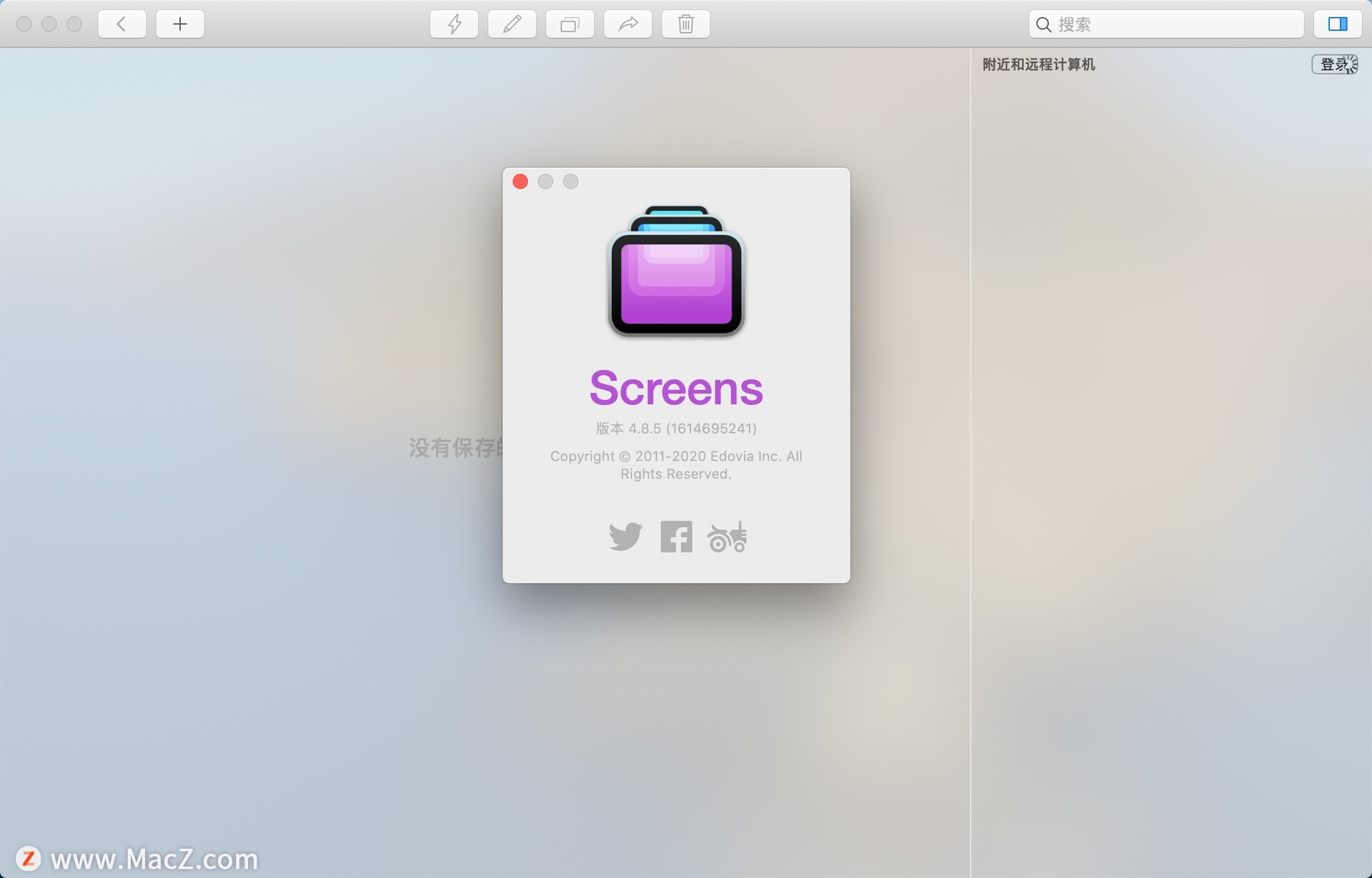
Task: Click the Edovia copyright text
Action: point(676,465)
